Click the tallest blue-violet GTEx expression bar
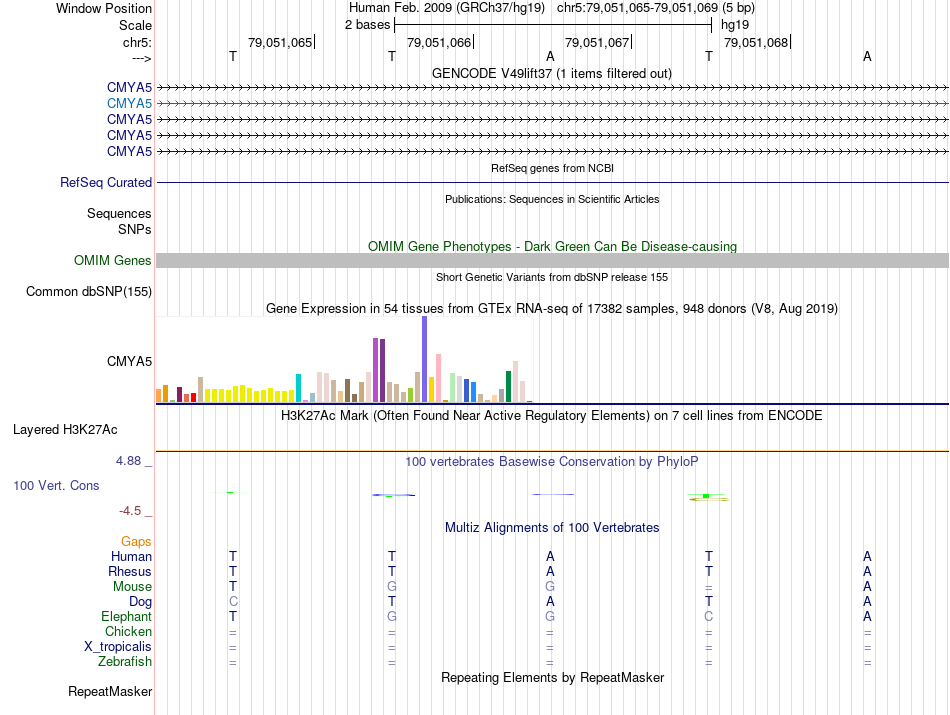The image size is (950, 715). [x=425, y=359]
